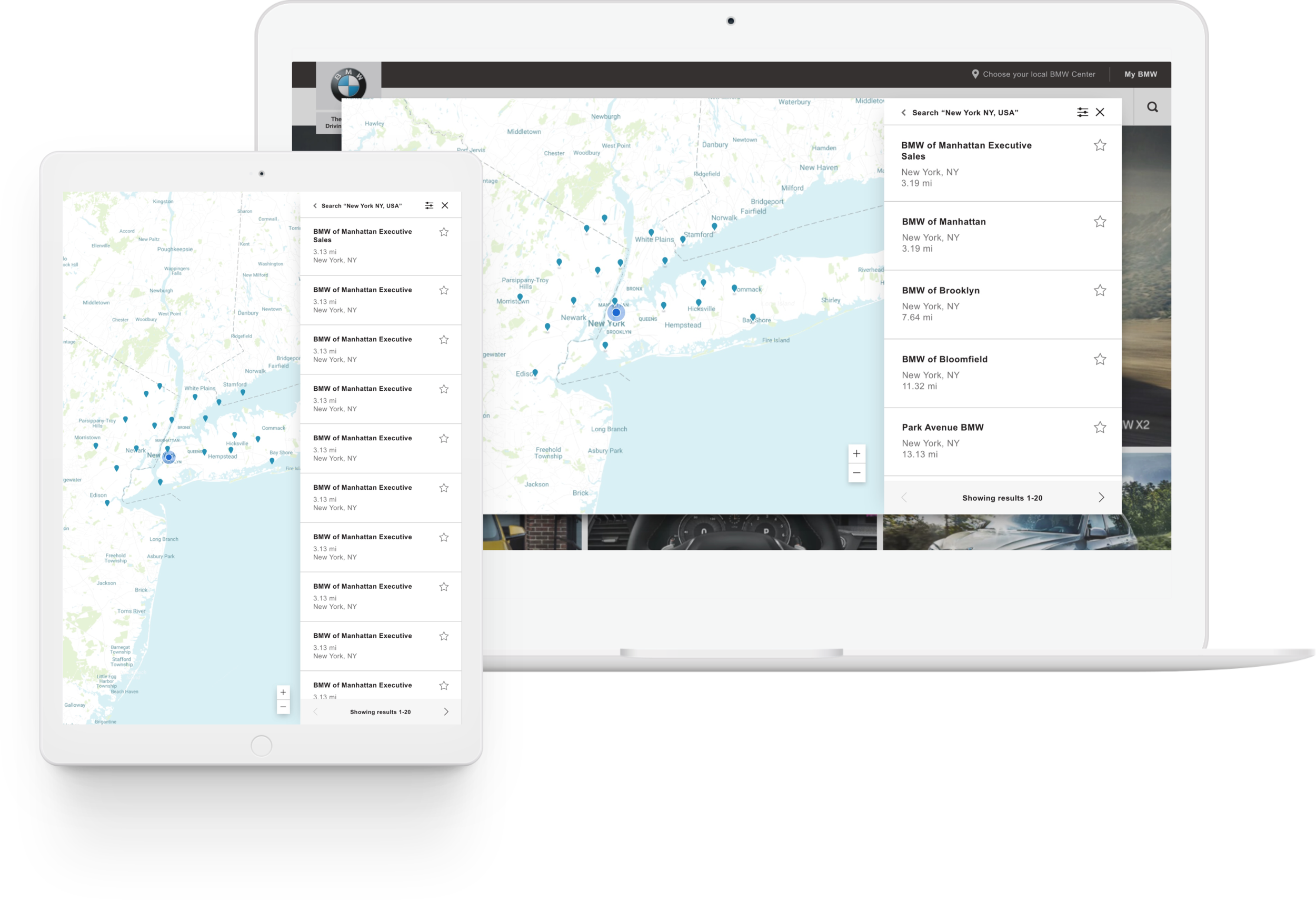Zoom out on the tablet map
Screen dimensions: 1316x900
pos(283,707)
